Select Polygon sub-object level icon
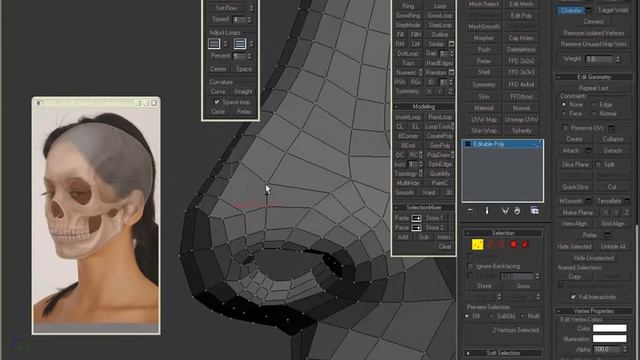The height and width of the screenshot is (360, 640). [513, 244]
